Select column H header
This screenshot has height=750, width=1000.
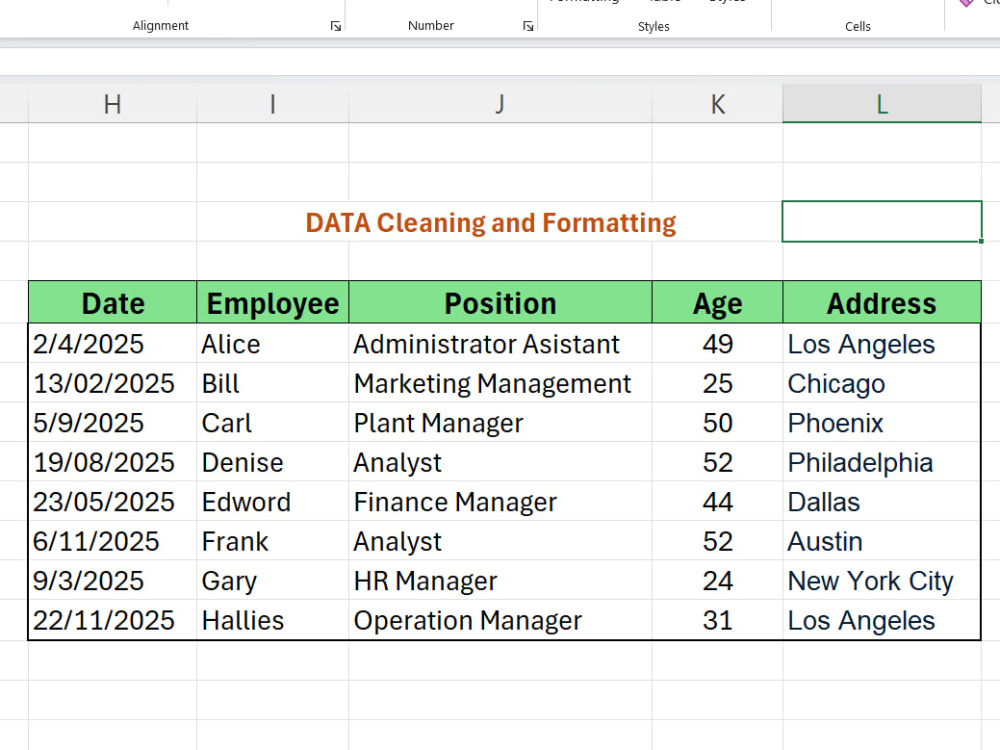click(112, 104)
